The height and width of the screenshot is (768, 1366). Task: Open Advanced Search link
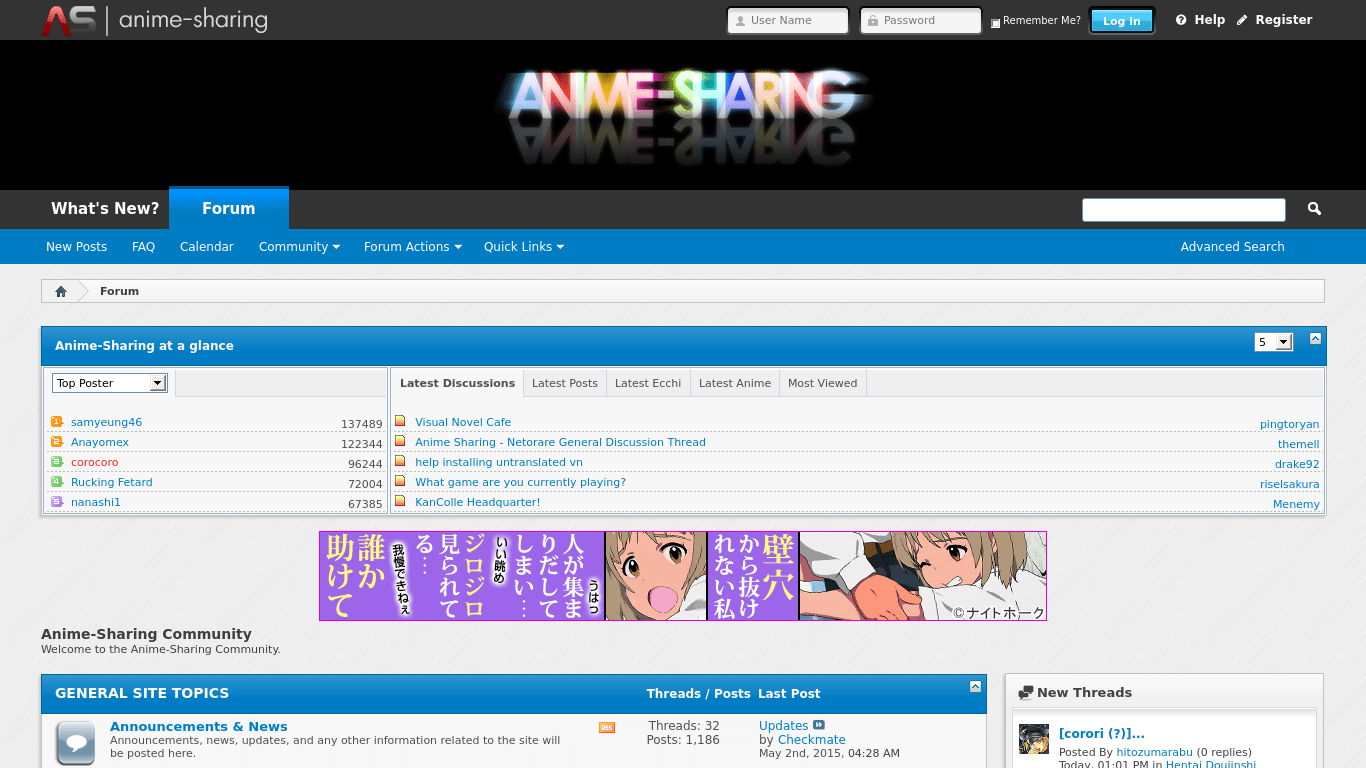pos(1232,247)
